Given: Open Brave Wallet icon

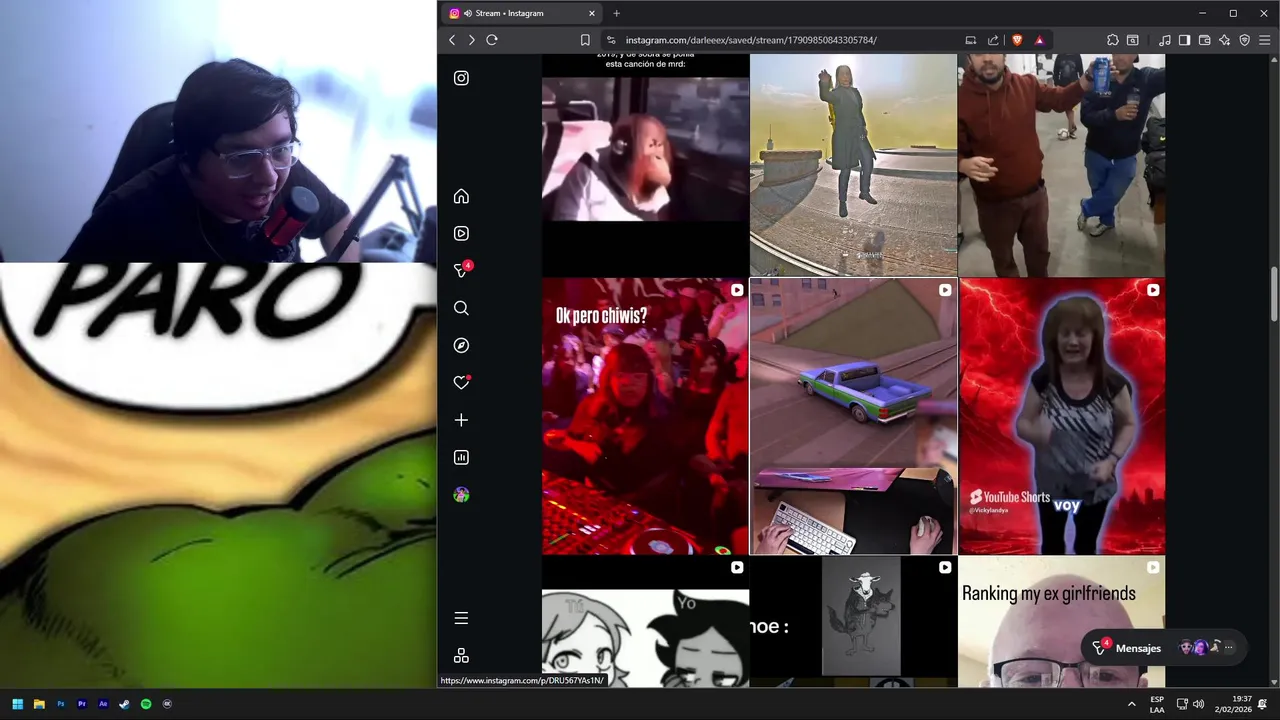Looking at the screenshot, I should click(x=1204, y=40).
